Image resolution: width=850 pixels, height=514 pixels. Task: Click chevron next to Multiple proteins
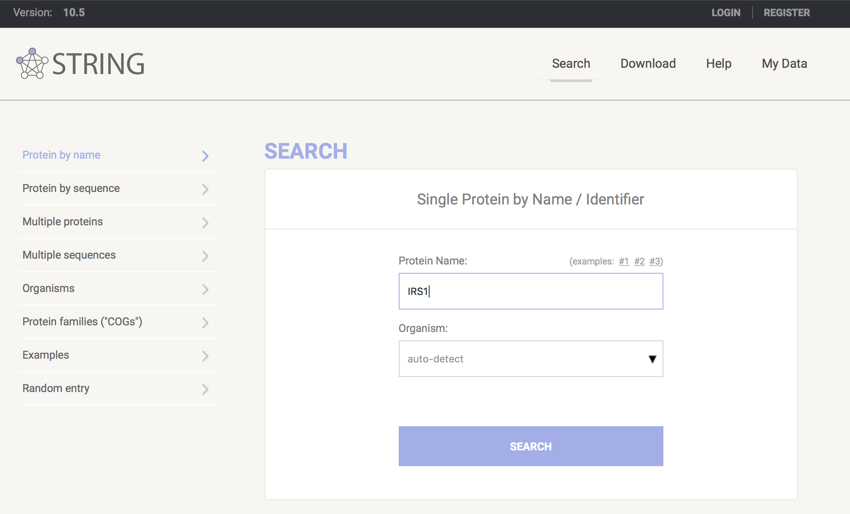[205, 223]
